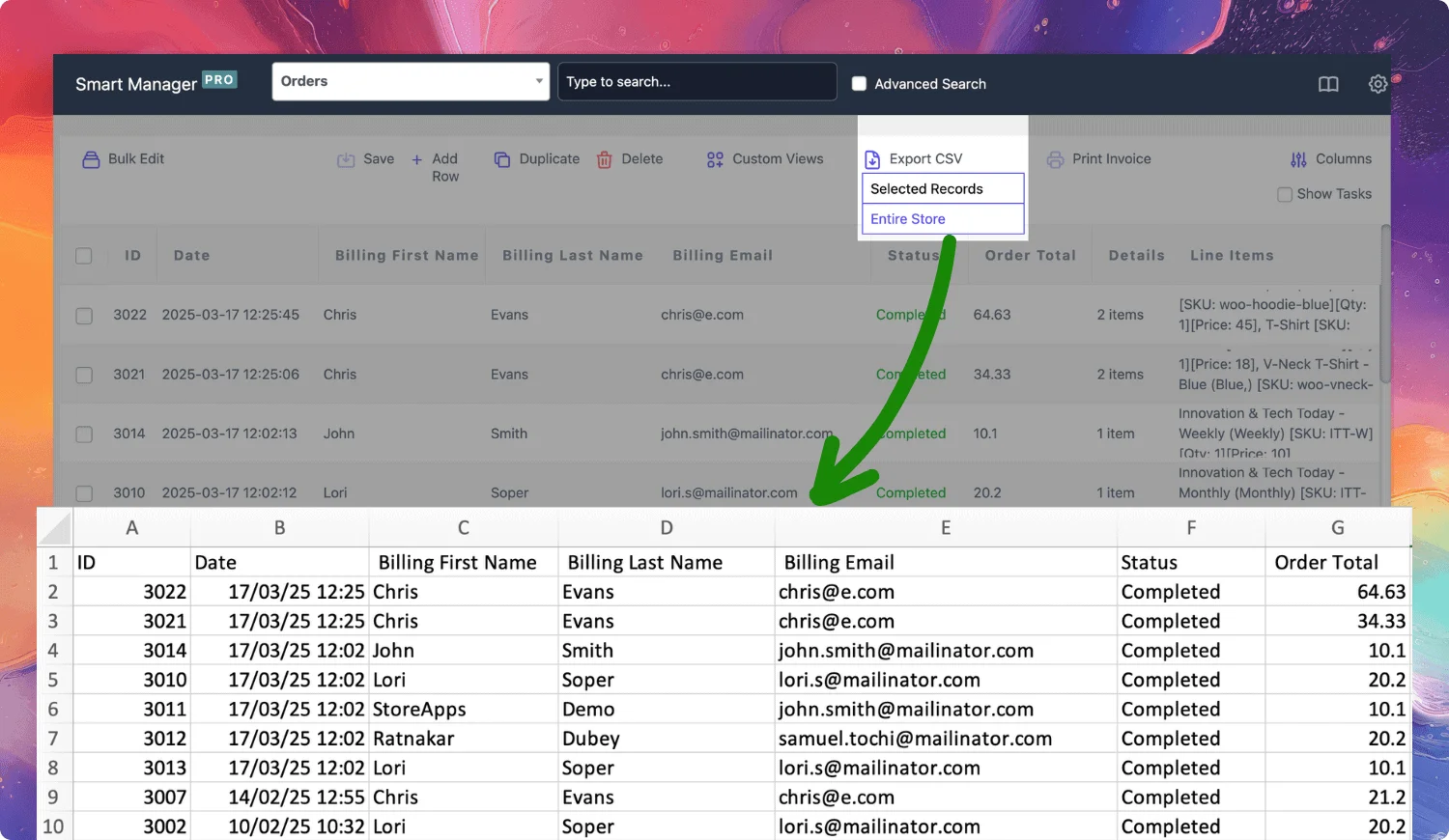This screenshot has width=1449, height=840.
Task: Sort by the Billing Email column header
Action: [x=723, y=256]
